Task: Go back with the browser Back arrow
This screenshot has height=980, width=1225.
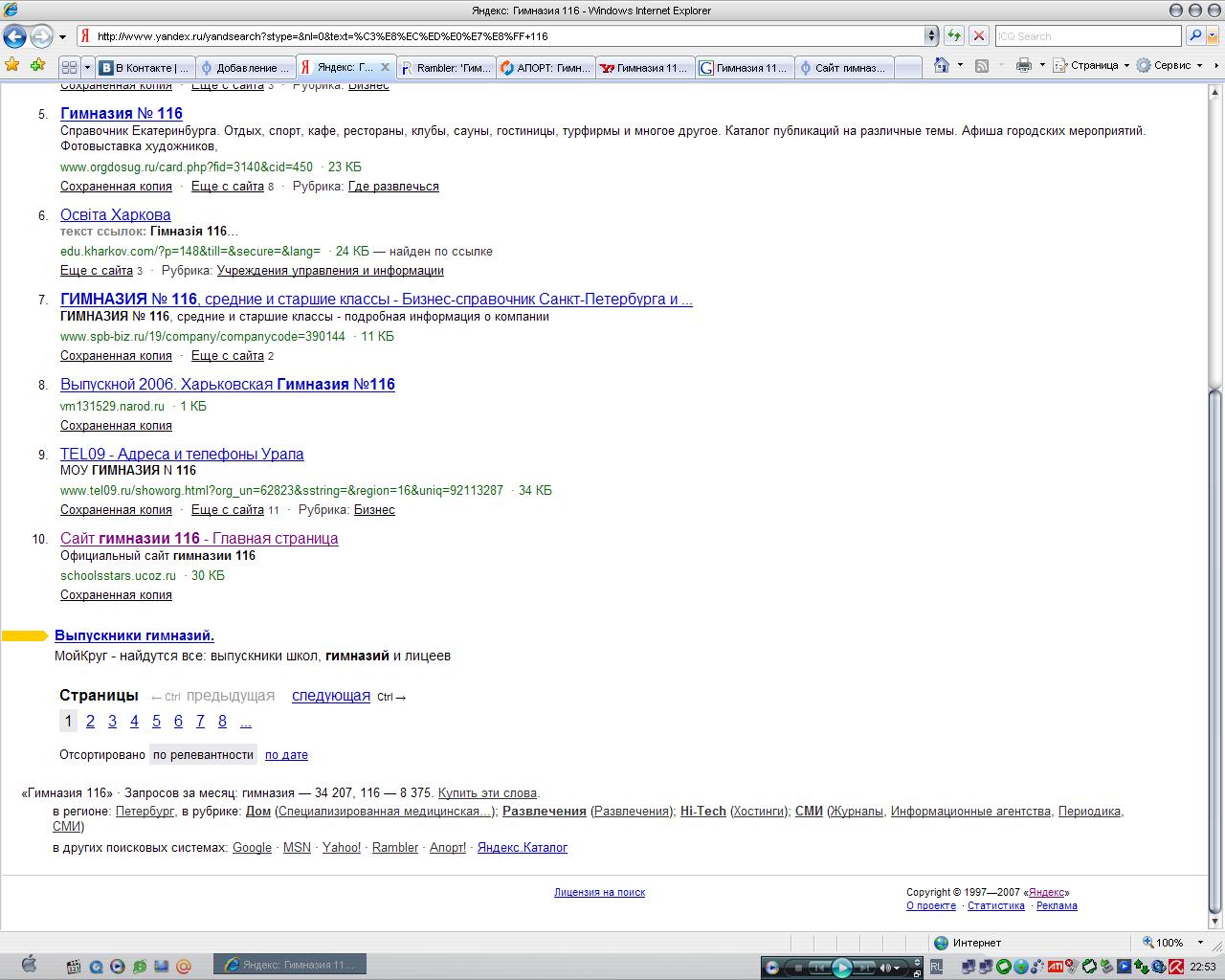Action: point(14,36)
